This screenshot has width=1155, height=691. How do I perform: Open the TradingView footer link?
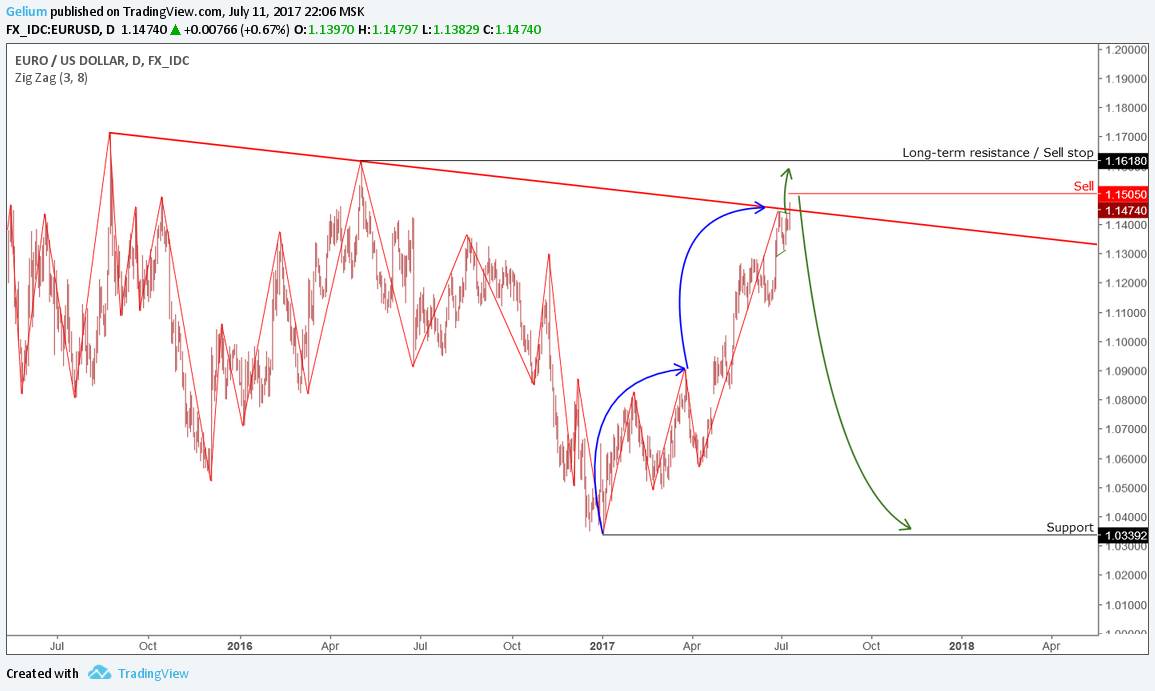click(153, 673)
